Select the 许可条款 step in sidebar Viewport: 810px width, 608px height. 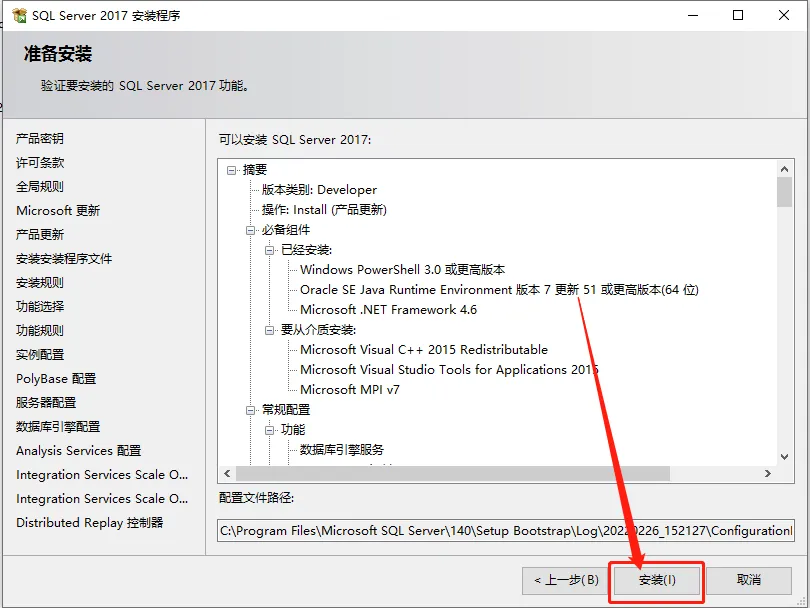click(x=40, y=163)
